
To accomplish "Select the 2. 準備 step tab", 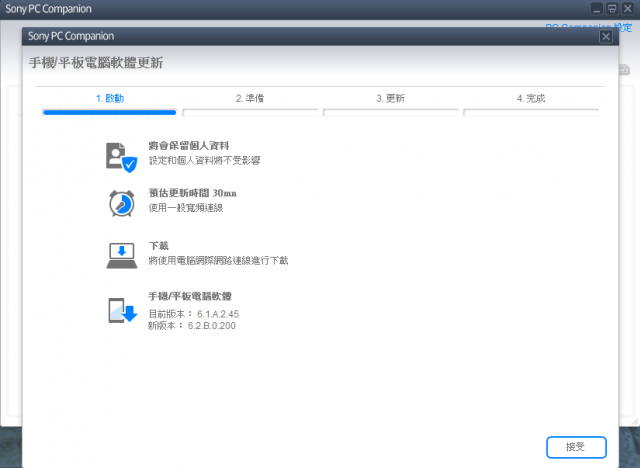I will (x=250, y=98).
